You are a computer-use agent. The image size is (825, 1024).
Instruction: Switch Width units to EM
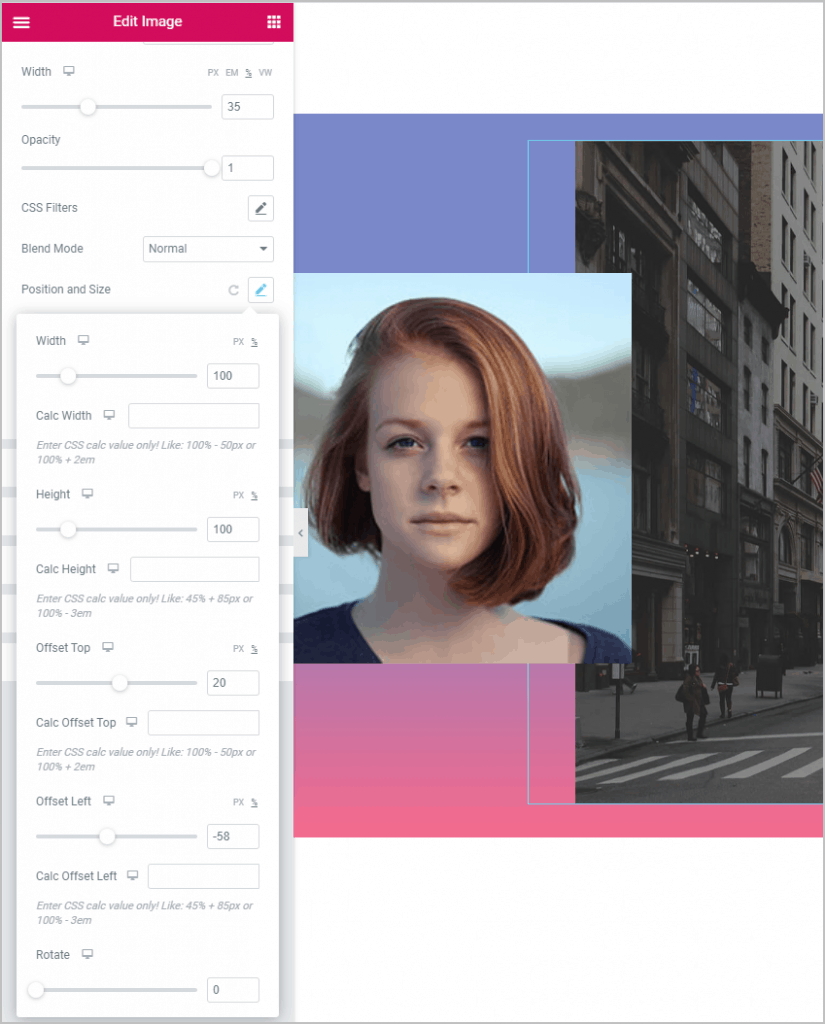click(x=231, y=72)
